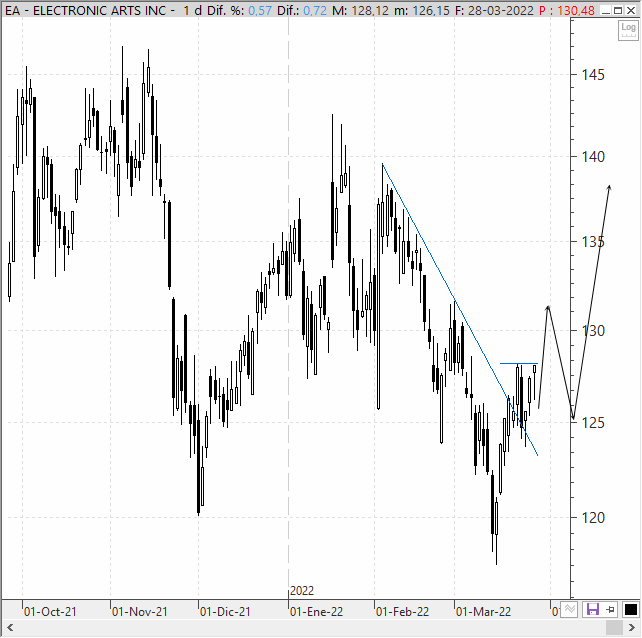Click the 'm: 126,15' minimum value
Viewport: 642px width, 638px height.
(422, 10)
